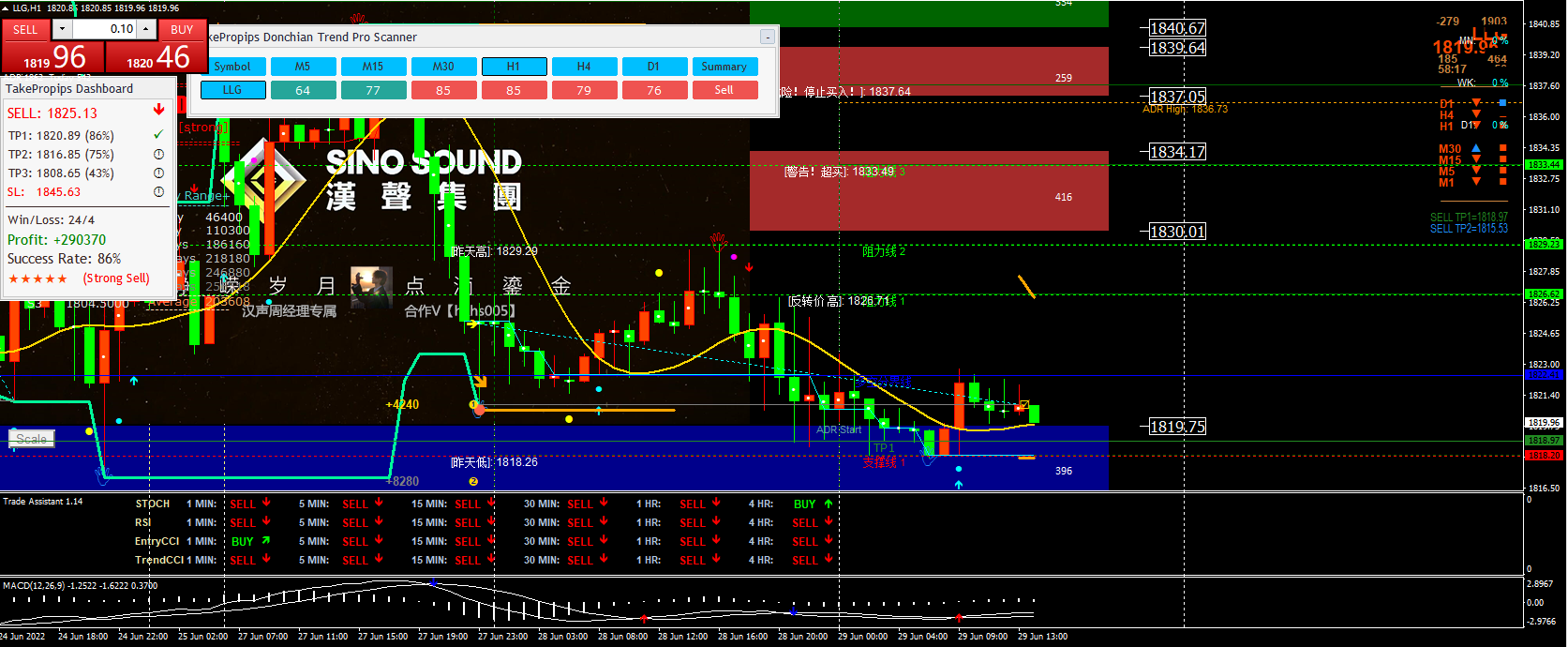
Task: Click the 1837.05 price level label
Action: (1178, 97)
